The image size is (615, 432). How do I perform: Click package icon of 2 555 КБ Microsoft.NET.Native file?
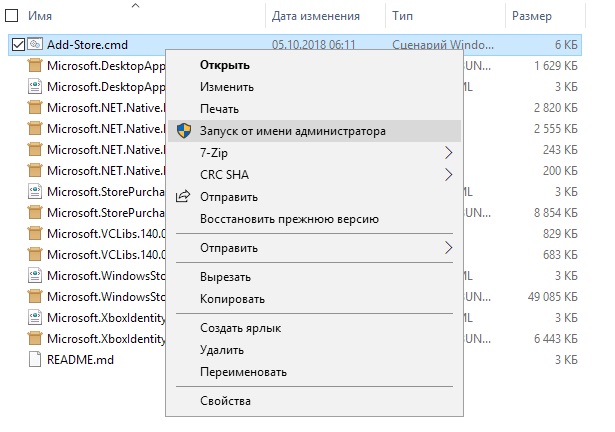pos(35,129)
